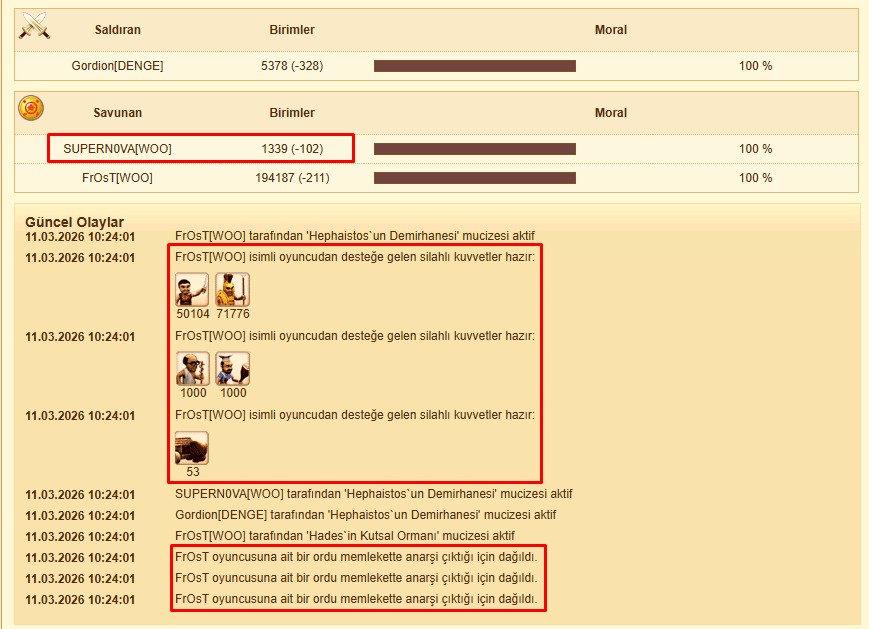869x629 pixels.
Task: Click the Birimler header in the attacker table
Action: click(292, 30)
